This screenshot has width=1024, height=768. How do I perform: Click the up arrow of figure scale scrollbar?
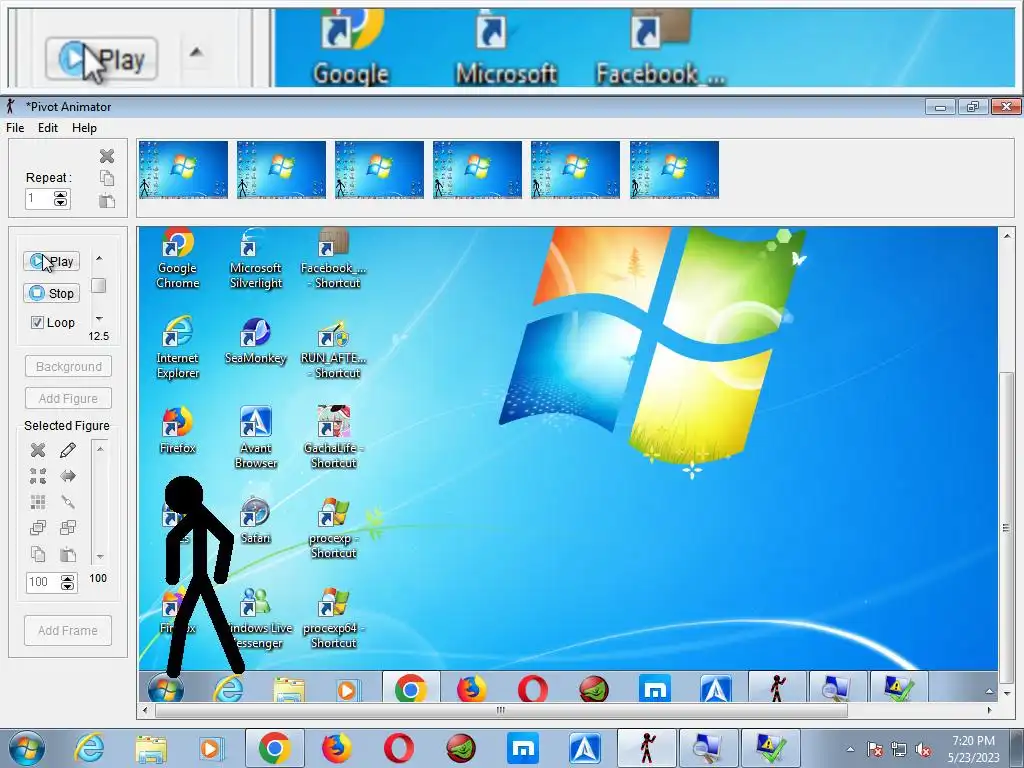point(100,449)
